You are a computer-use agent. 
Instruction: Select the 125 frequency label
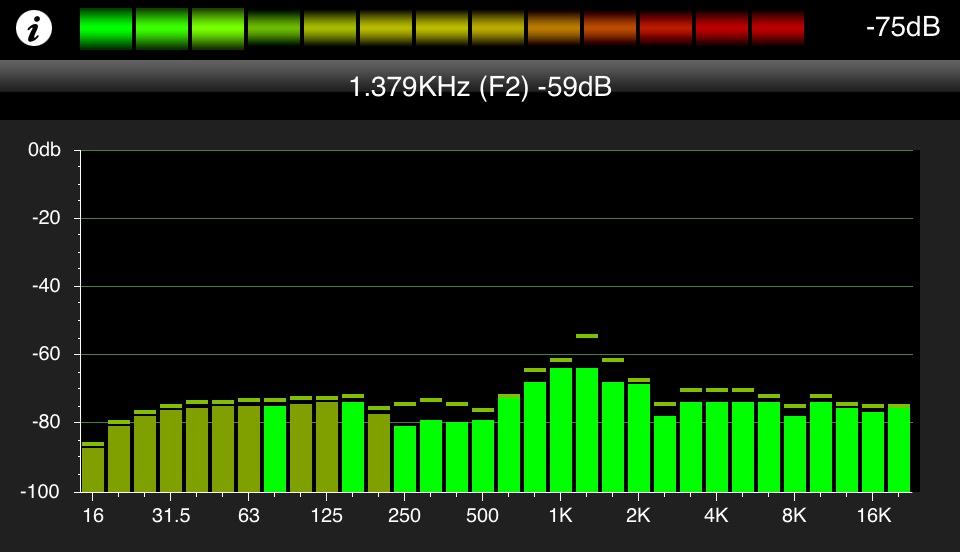(326, 515)
